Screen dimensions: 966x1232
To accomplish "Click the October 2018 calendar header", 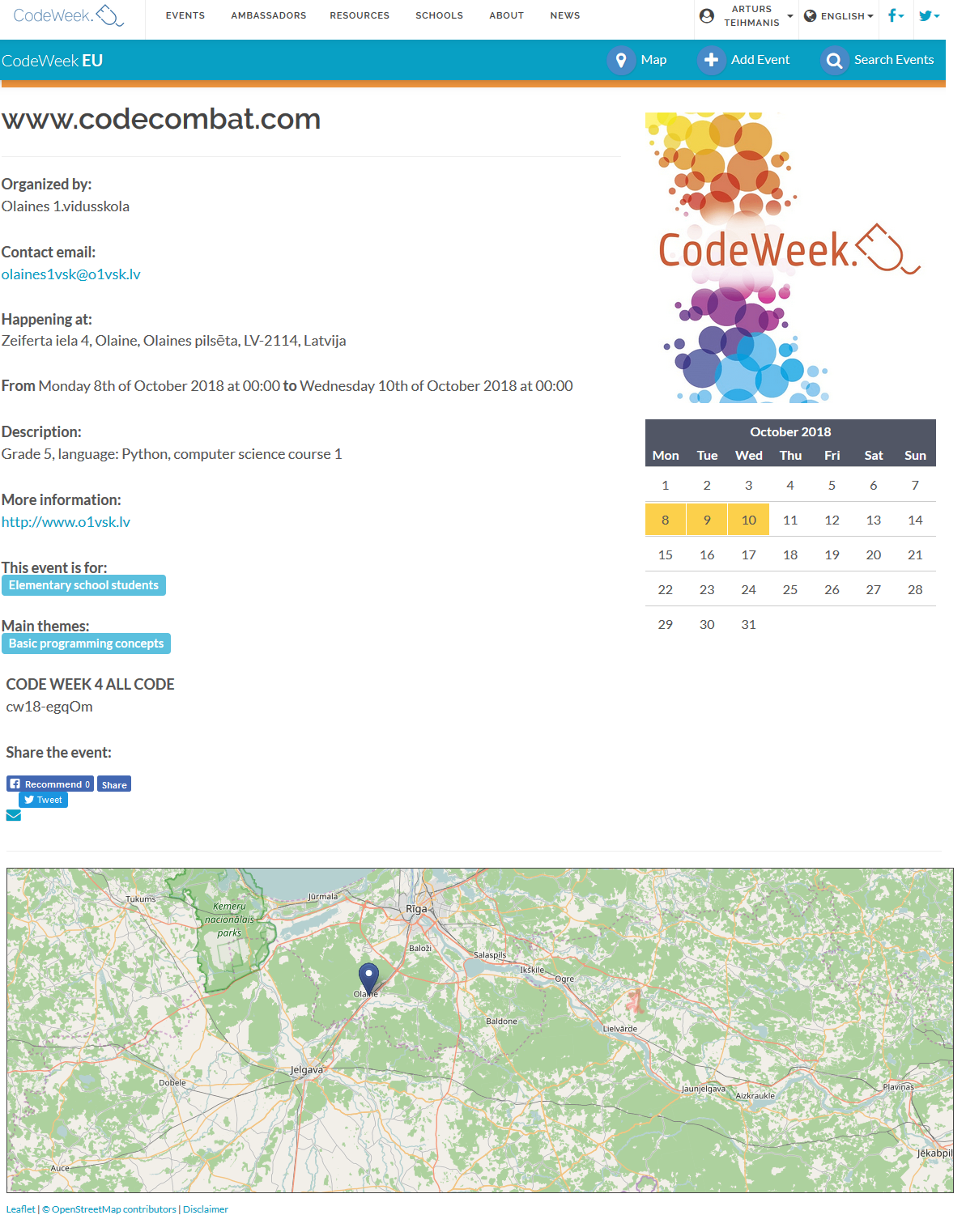I will coord(790,432).
